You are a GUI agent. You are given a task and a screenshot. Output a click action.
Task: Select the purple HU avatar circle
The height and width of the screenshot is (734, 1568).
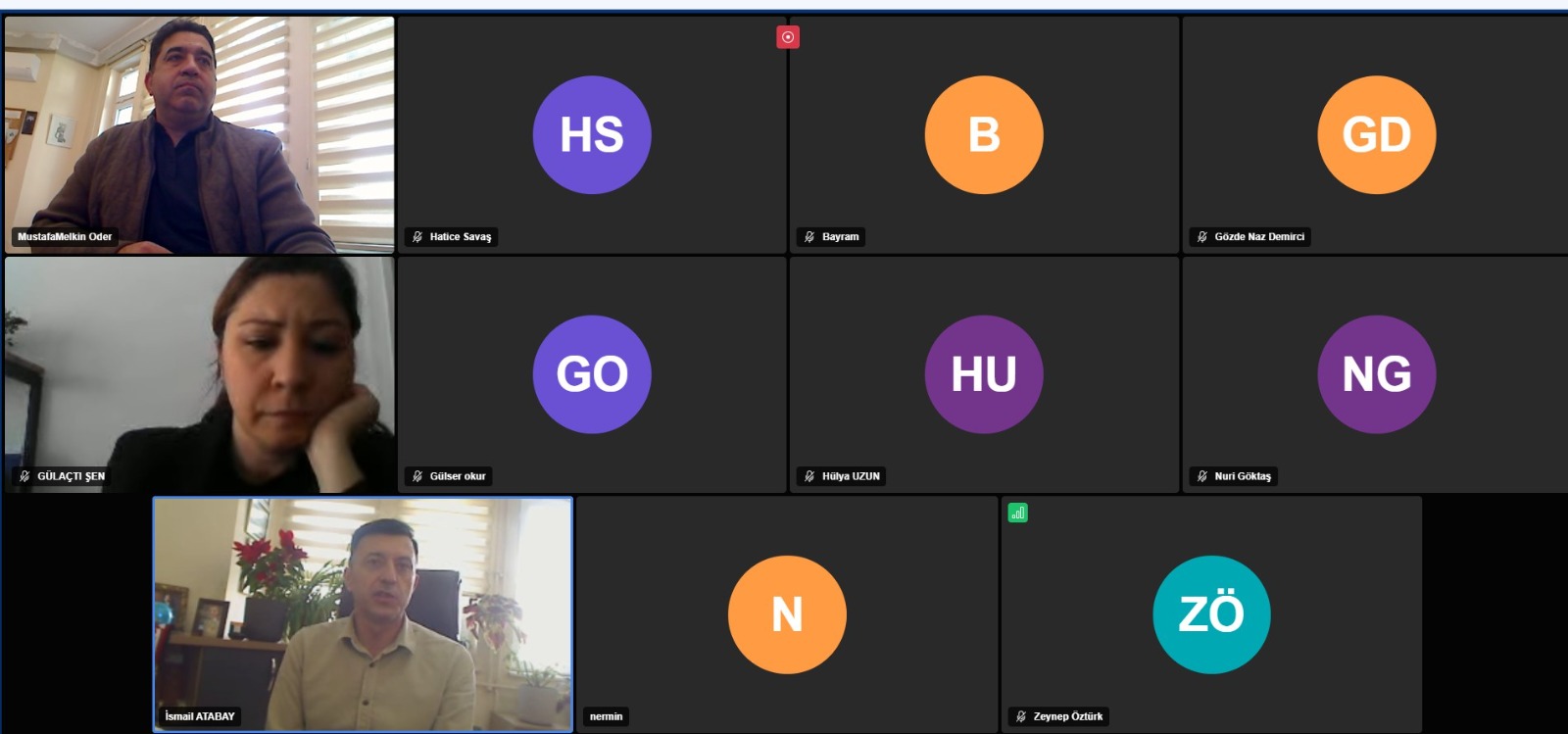pyautogui.click(x=984, y=374)
